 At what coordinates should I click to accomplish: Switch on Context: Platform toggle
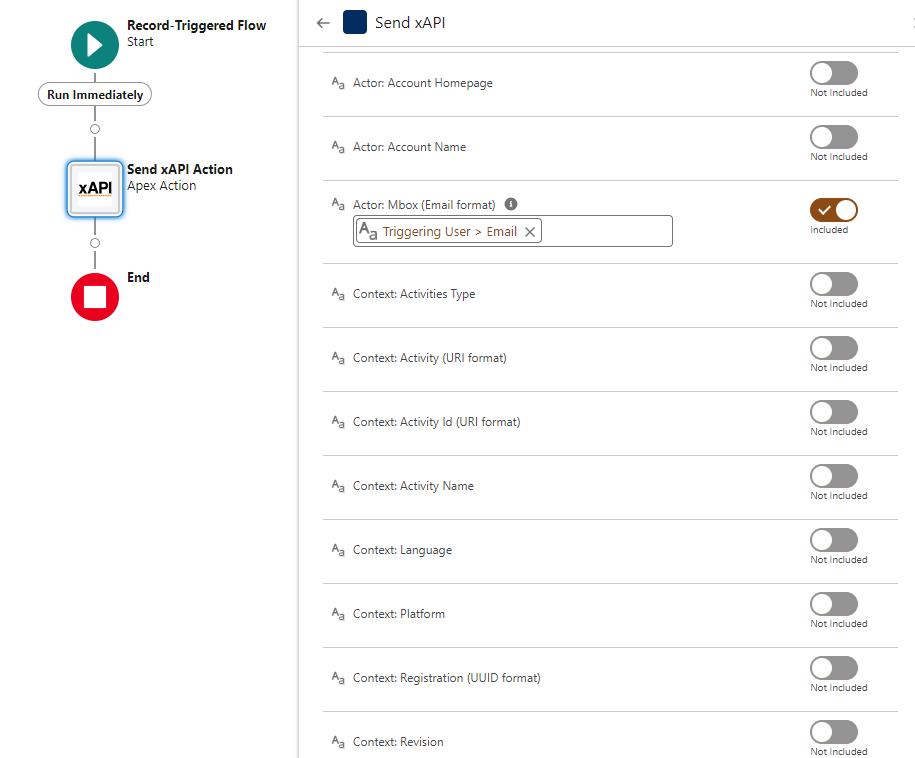[x=833, y=604]
